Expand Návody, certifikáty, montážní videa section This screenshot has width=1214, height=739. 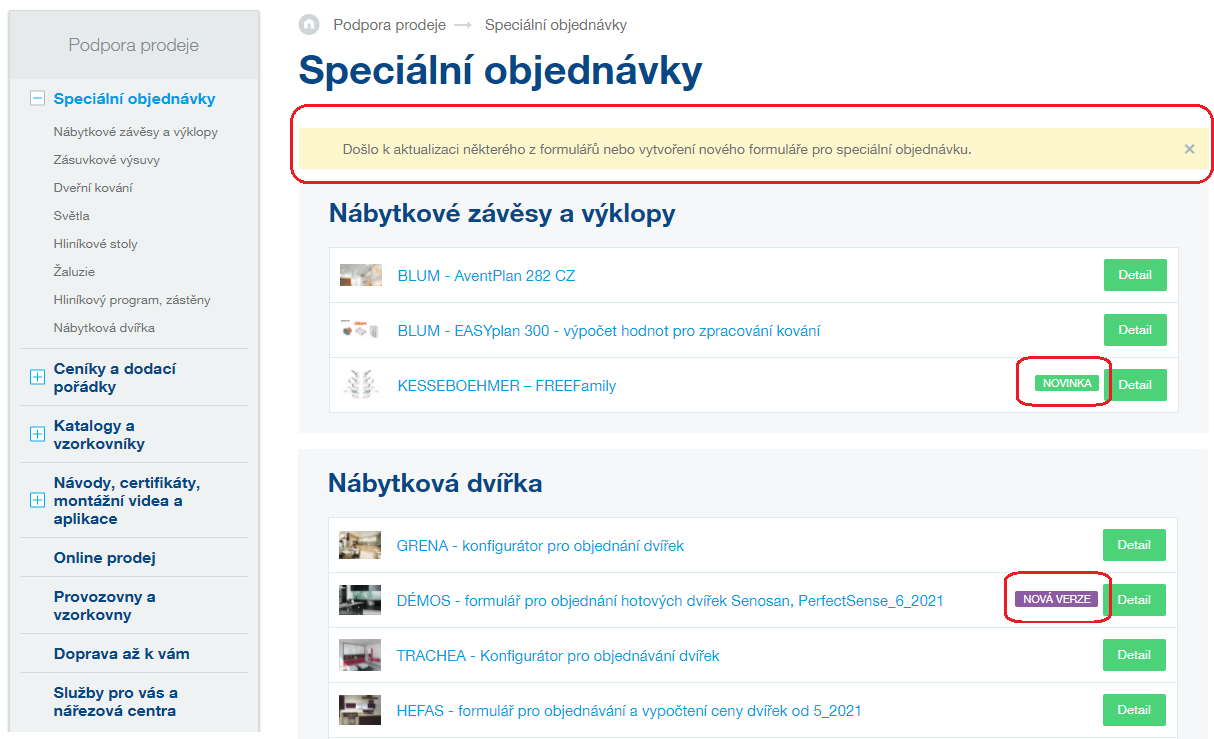[38, 500]
